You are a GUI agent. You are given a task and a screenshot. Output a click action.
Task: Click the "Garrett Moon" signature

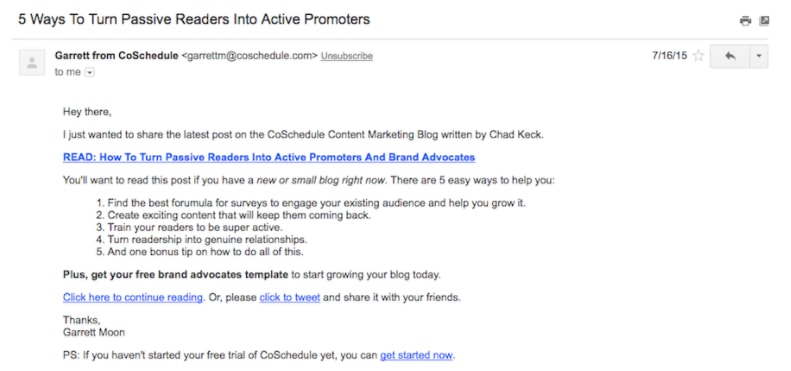click(x=94, y=332)
